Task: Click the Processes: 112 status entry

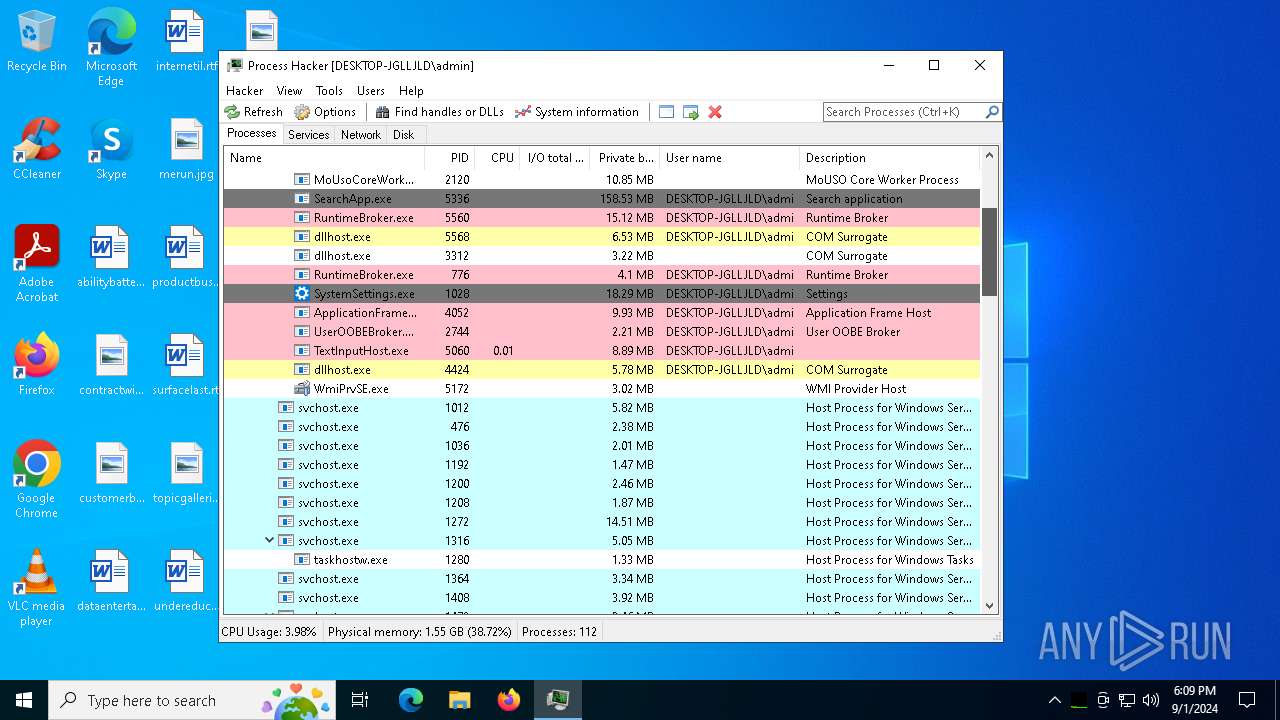Action: click(x=559, y=632)
